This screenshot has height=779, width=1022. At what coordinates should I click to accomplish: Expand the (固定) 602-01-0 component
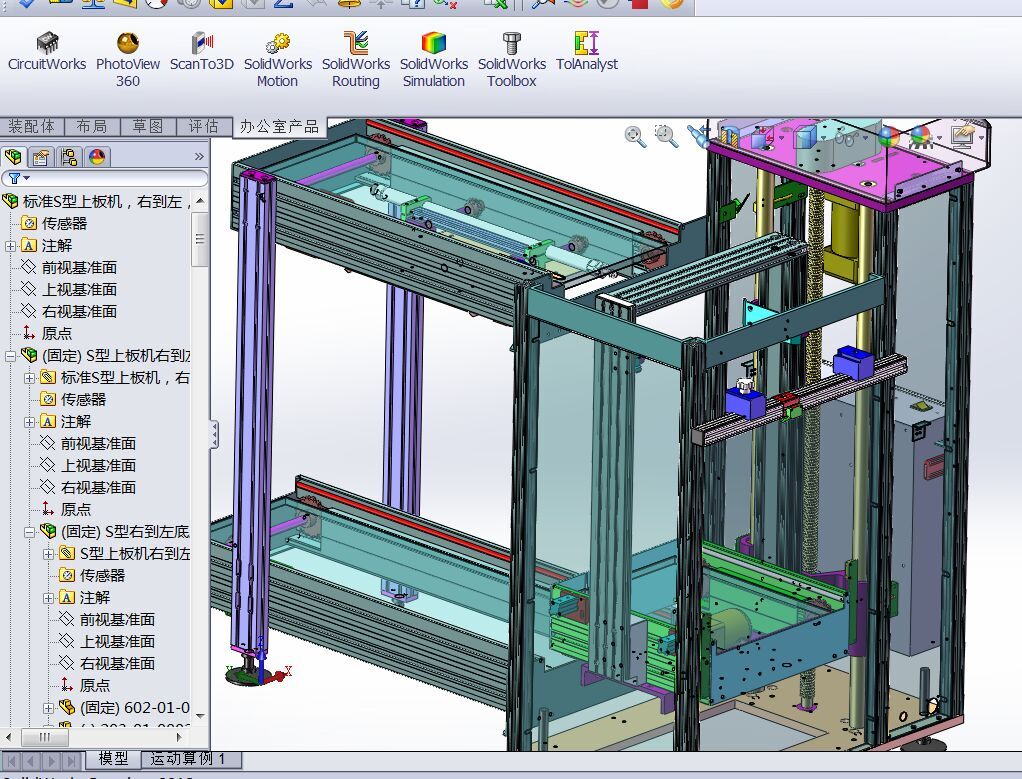(x=48, y=708)
